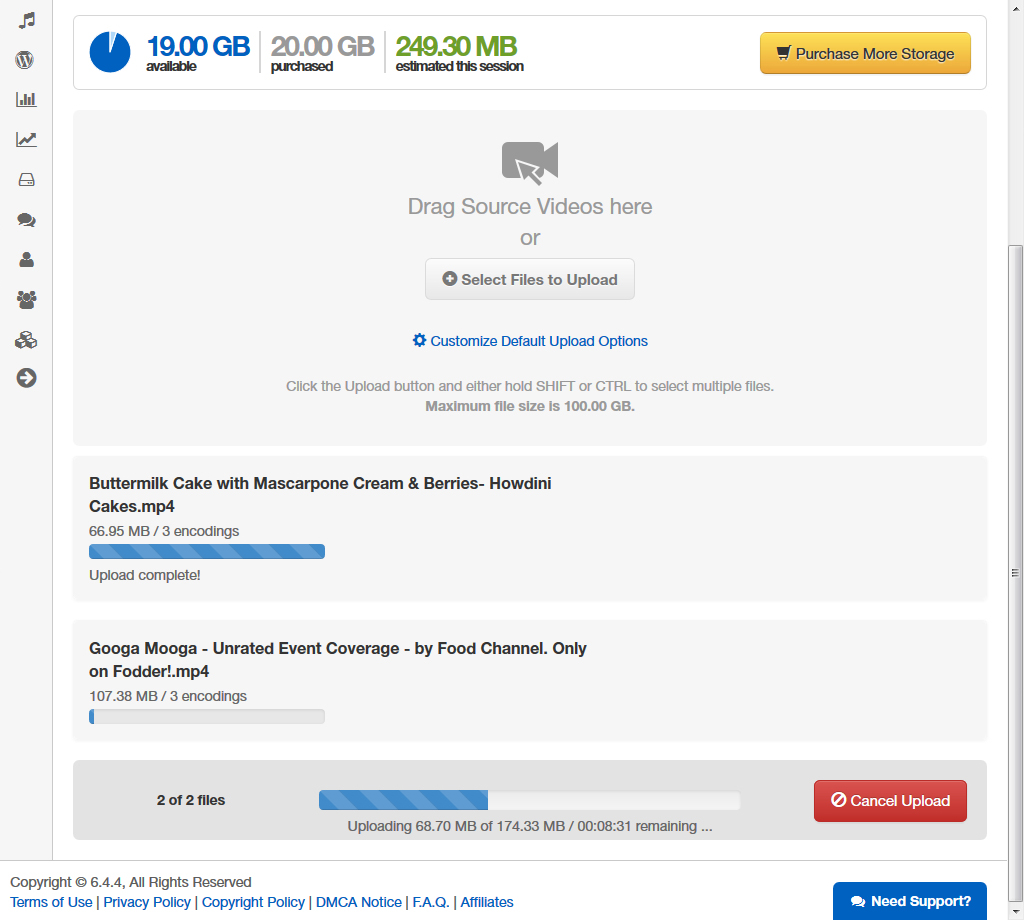Open the Need Support? chat button
Screen dimensions: 1024x920
point(909,901)
